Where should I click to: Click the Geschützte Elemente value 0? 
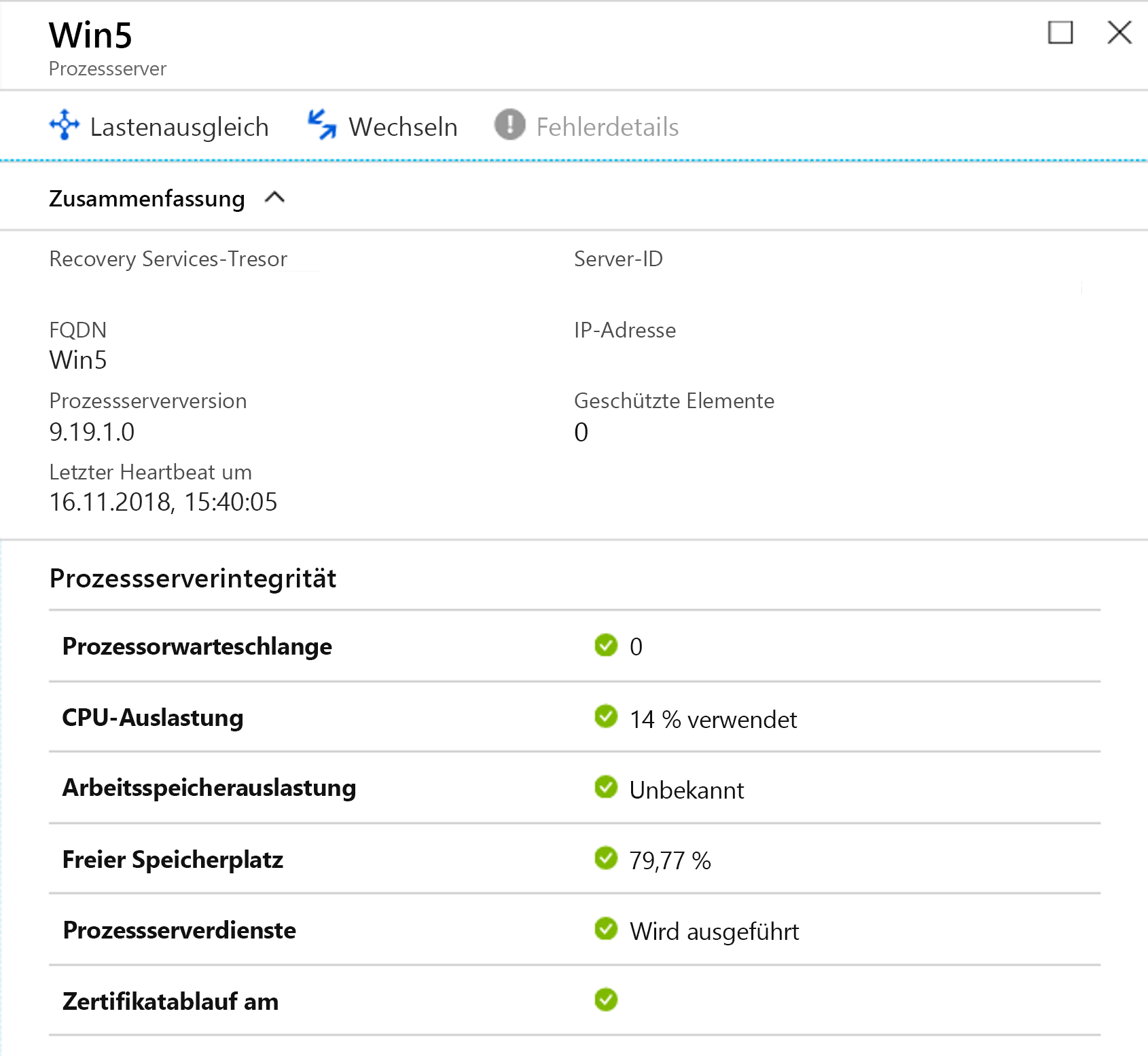click(581, 432)
